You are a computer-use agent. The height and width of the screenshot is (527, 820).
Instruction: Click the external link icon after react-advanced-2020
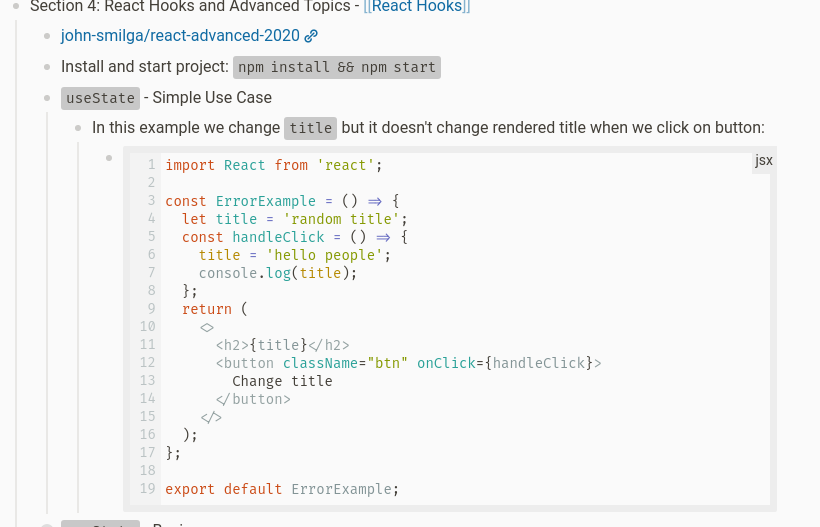pos(311,36)
